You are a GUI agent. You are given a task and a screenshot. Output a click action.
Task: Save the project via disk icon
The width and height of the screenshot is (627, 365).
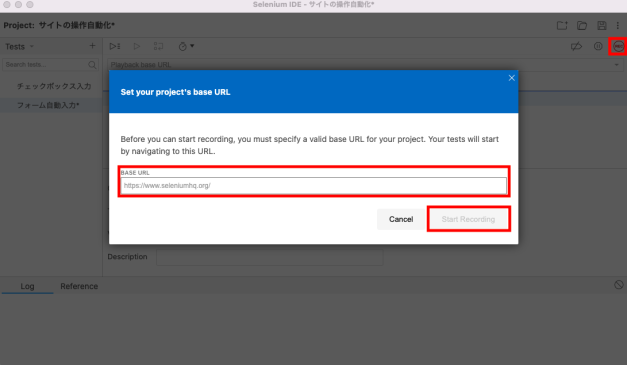(x=601, y=26)
